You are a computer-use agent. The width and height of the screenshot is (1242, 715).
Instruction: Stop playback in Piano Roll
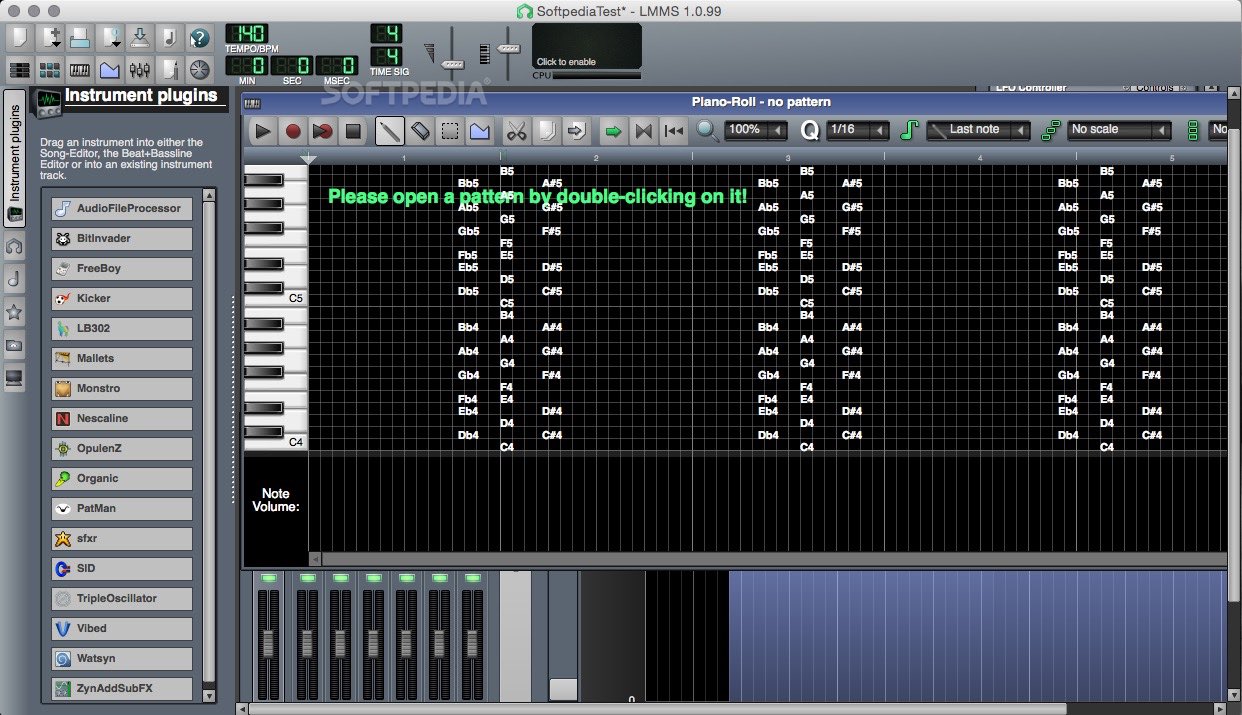(353, 130)
